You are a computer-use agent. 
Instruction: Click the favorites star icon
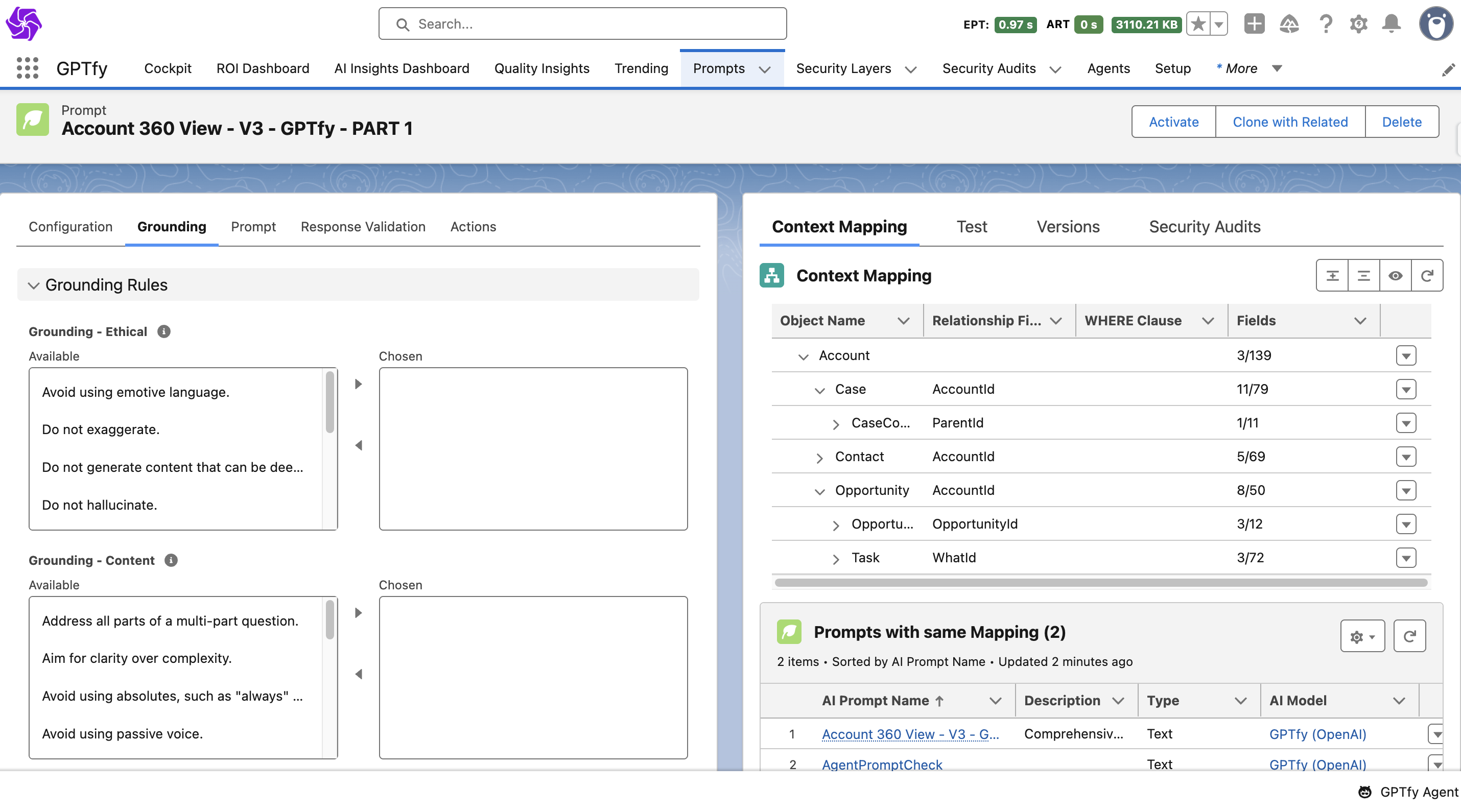coord(1198,24)
